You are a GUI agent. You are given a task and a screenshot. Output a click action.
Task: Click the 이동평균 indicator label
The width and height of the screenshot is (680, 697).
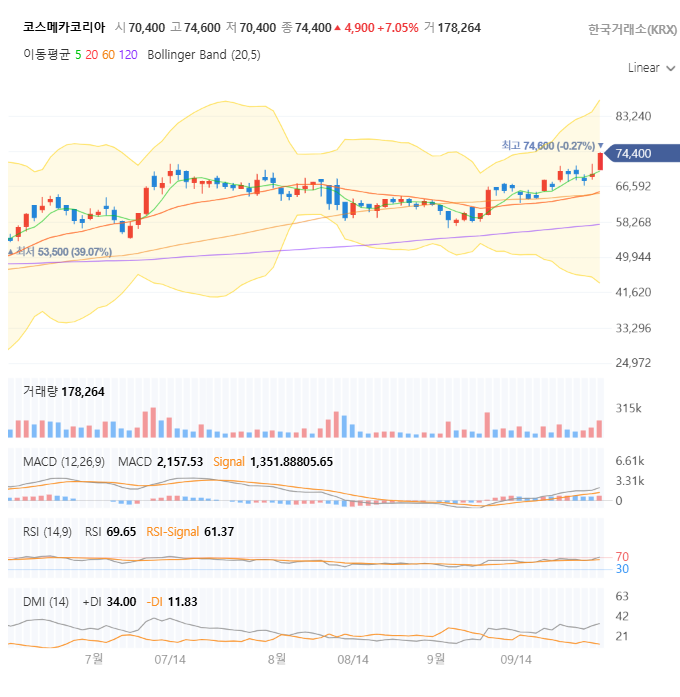click(47, 55)
